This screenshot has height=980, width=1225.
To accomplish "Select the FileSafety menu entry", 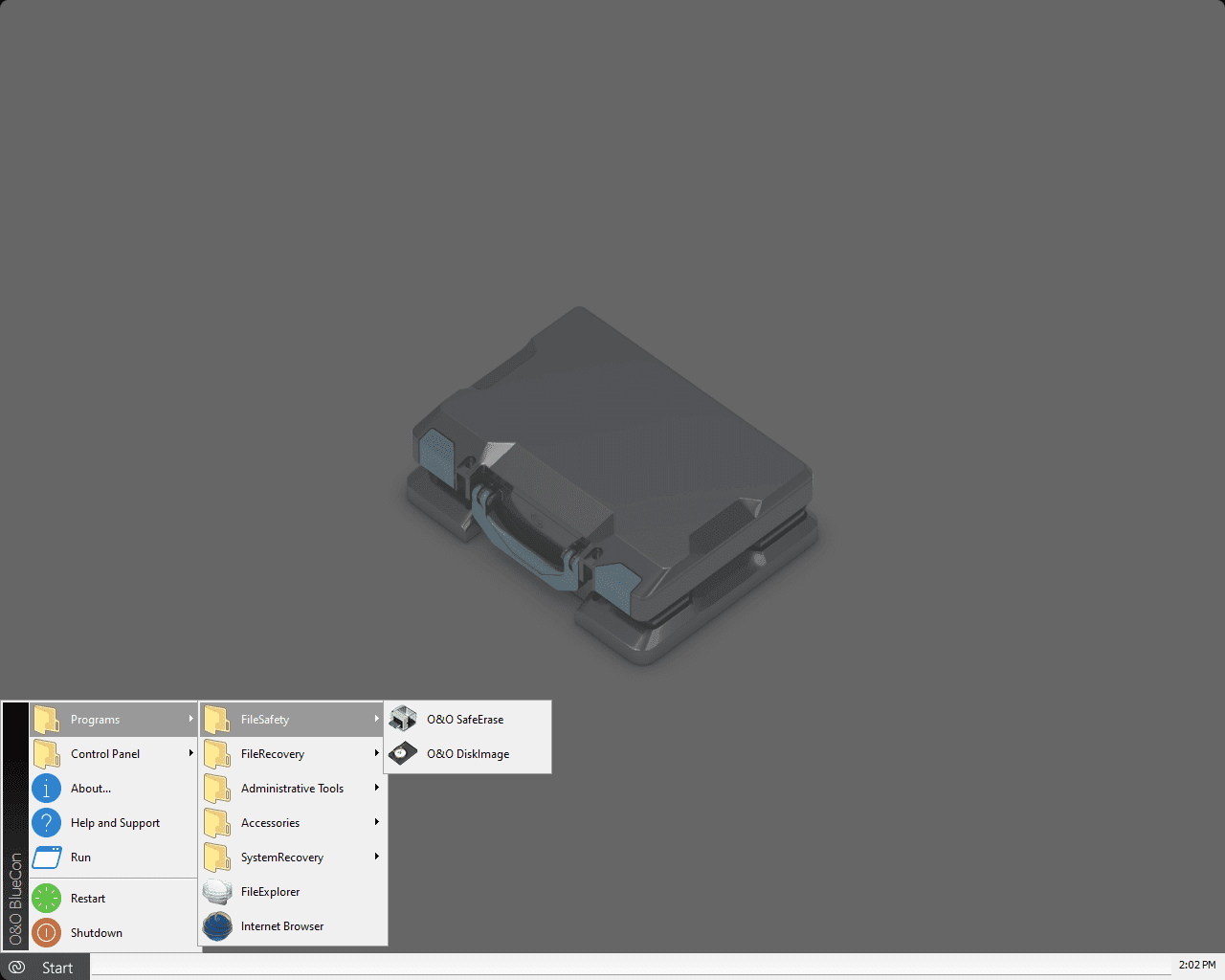I will (293, 720).
